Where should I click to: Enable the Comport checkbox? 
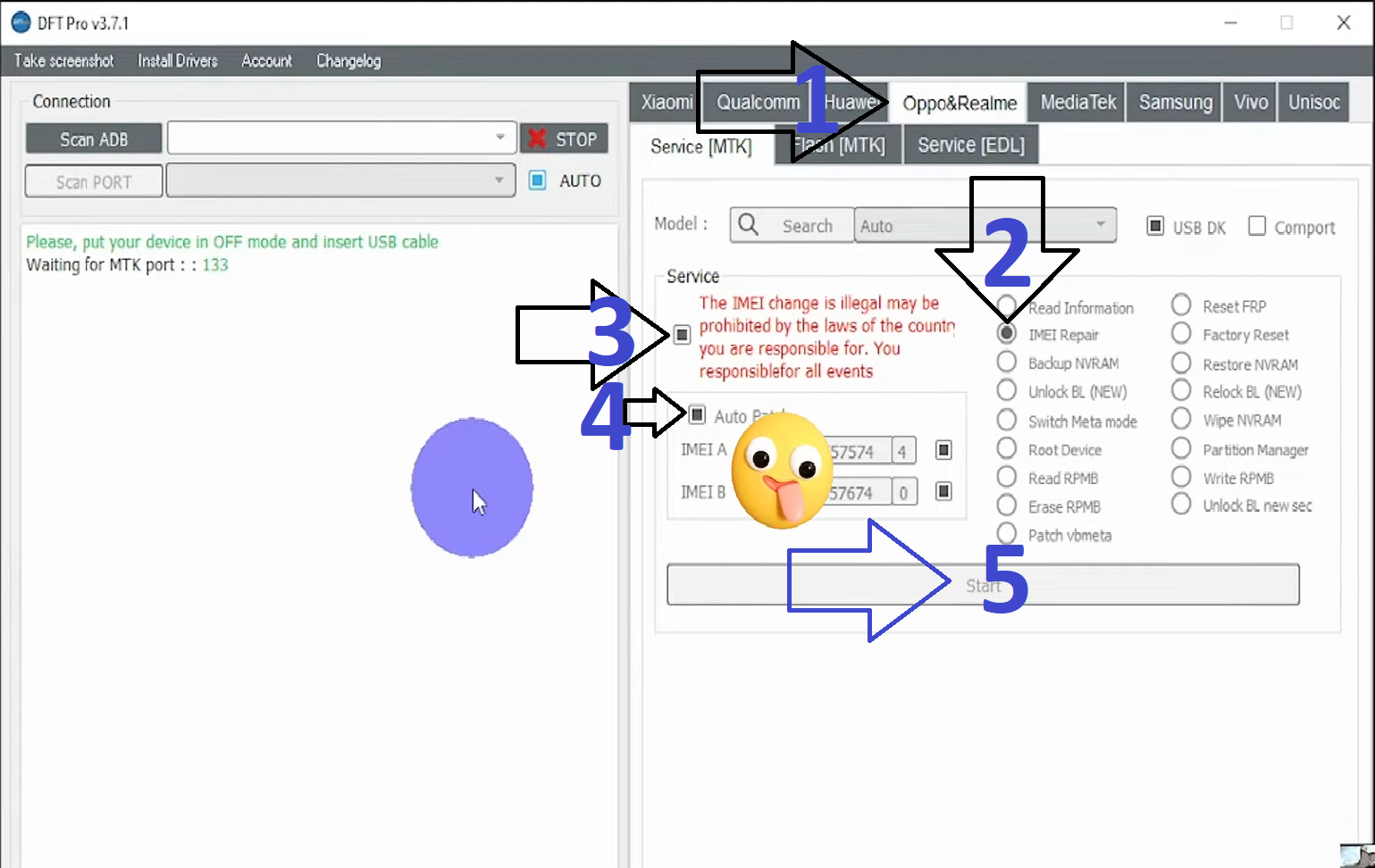(1257, 226)
